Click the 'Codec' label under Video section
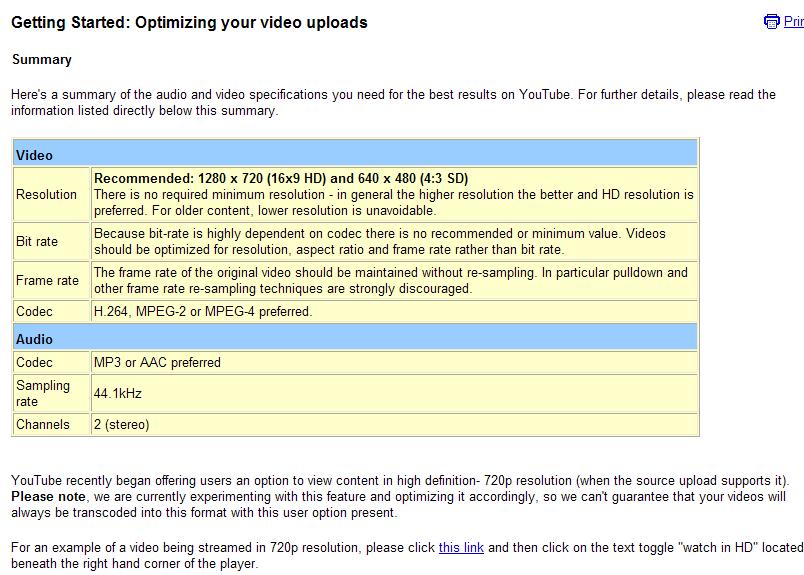This screenshot has height=575, width=804. click(34, 311)
